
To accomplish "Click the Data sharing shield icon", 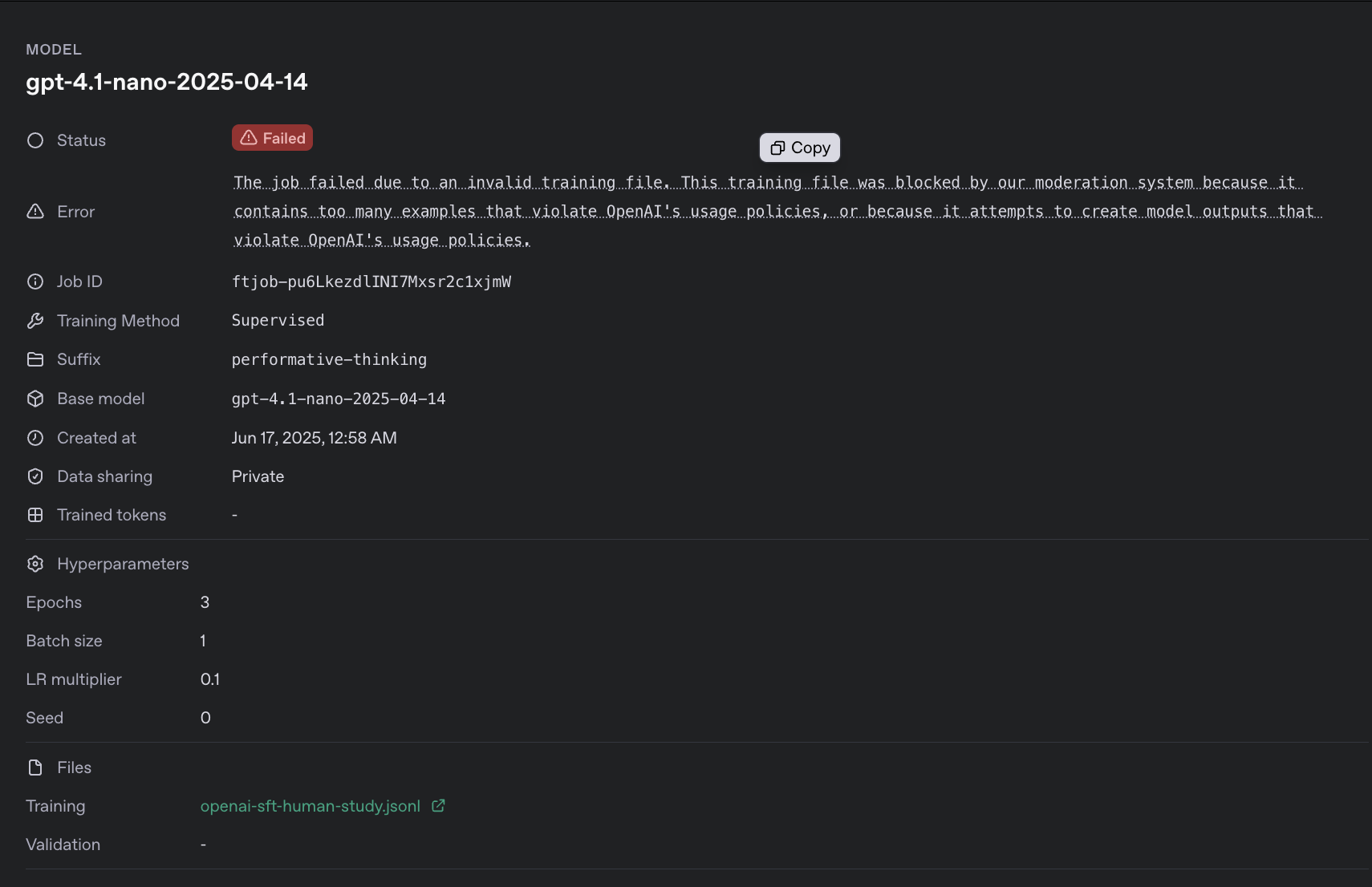I will [35, 476].
